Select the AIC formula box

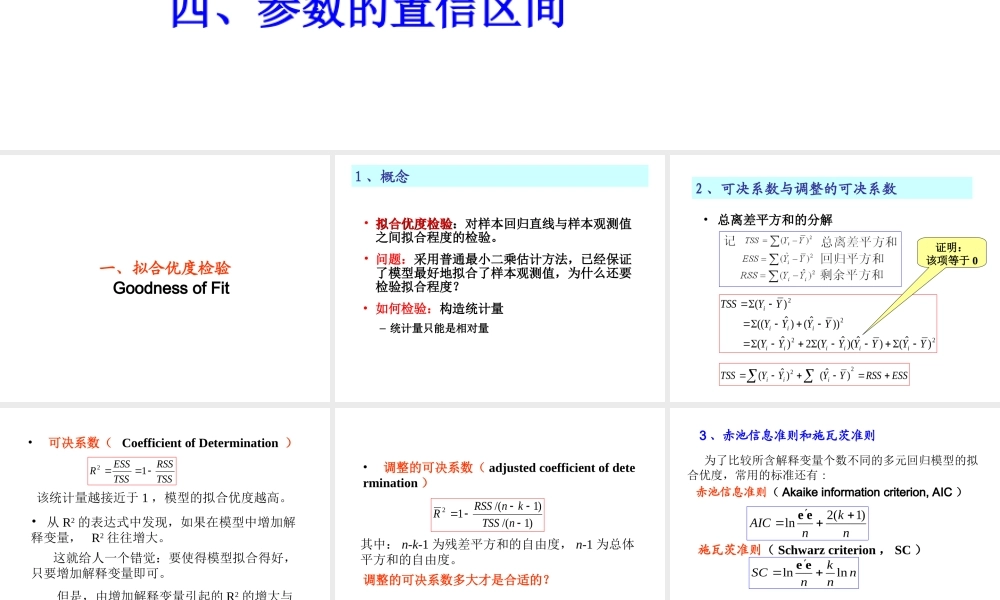pos(805,522)
